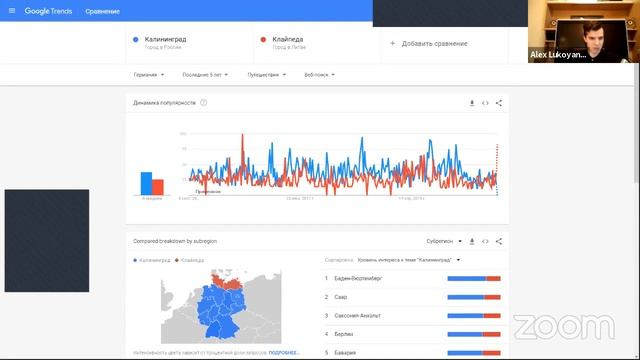Select the Баден-Вюртемберг row
This screenshot has height=360, width=640.
[413, 278]
